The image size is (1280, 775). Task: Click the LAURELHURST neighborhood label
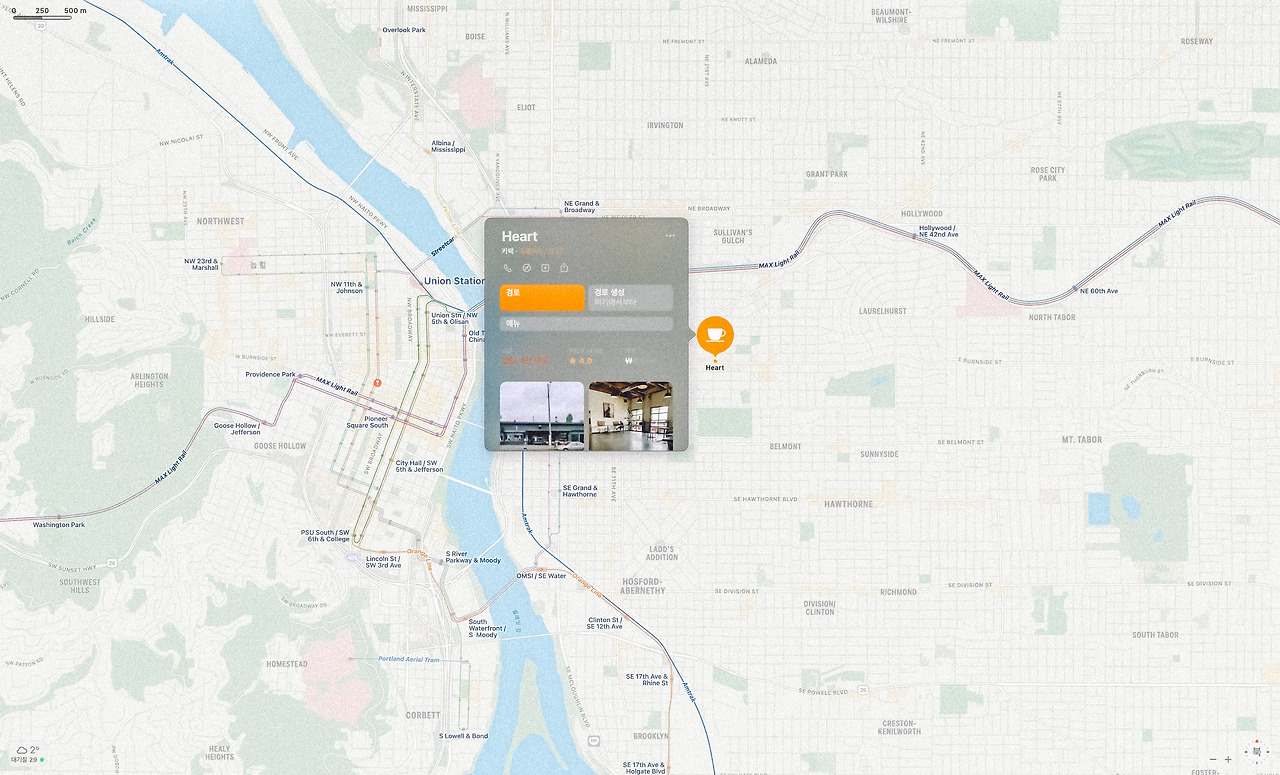[x=882, y=311]
